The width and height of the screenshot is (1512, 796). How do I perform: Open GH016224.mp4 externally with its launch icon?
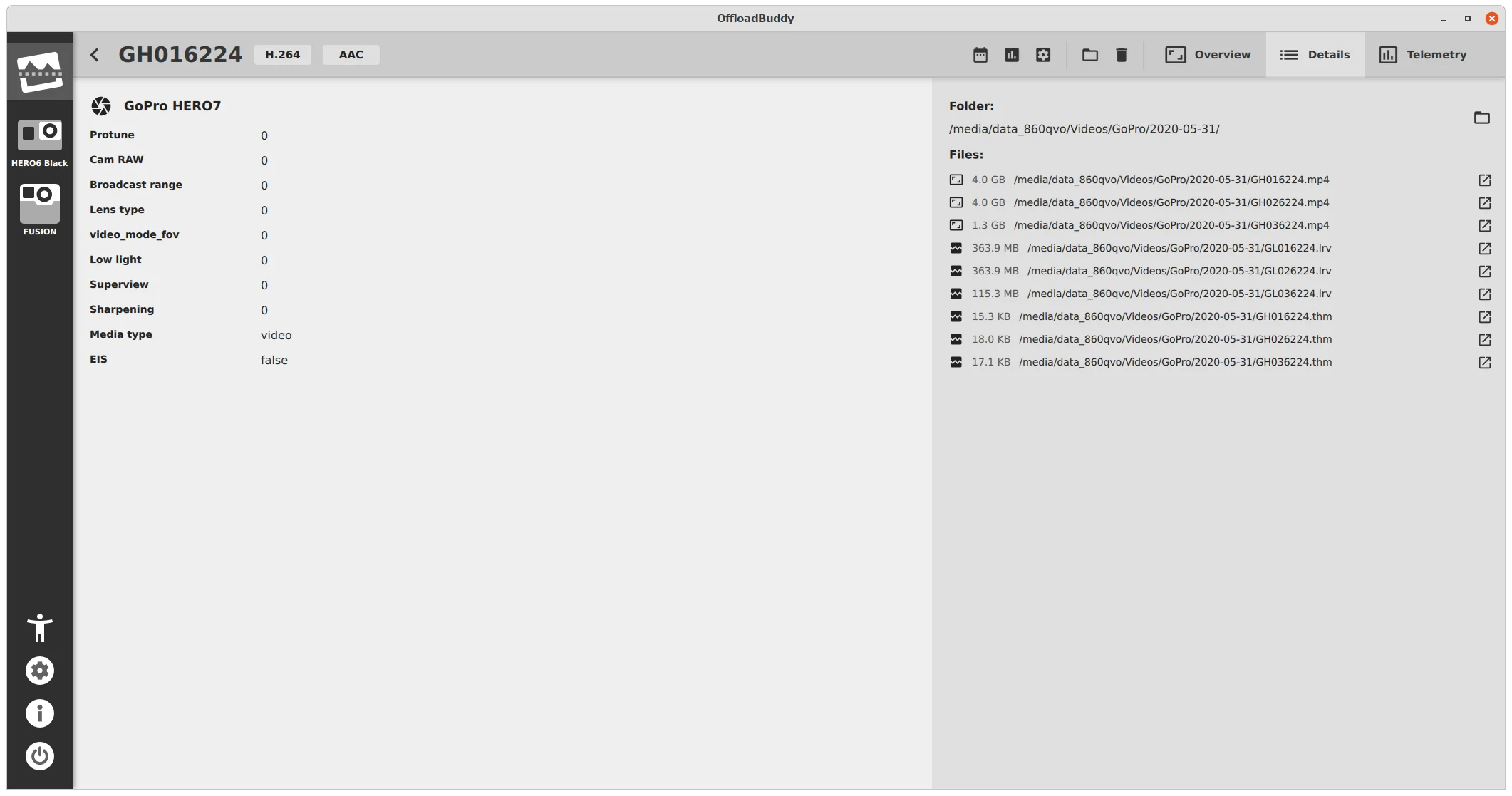point(1485,180)
